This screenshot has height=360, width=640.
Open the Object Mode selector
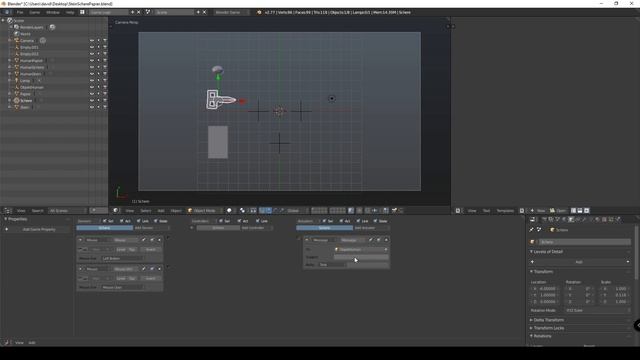[x=204, y=211]
